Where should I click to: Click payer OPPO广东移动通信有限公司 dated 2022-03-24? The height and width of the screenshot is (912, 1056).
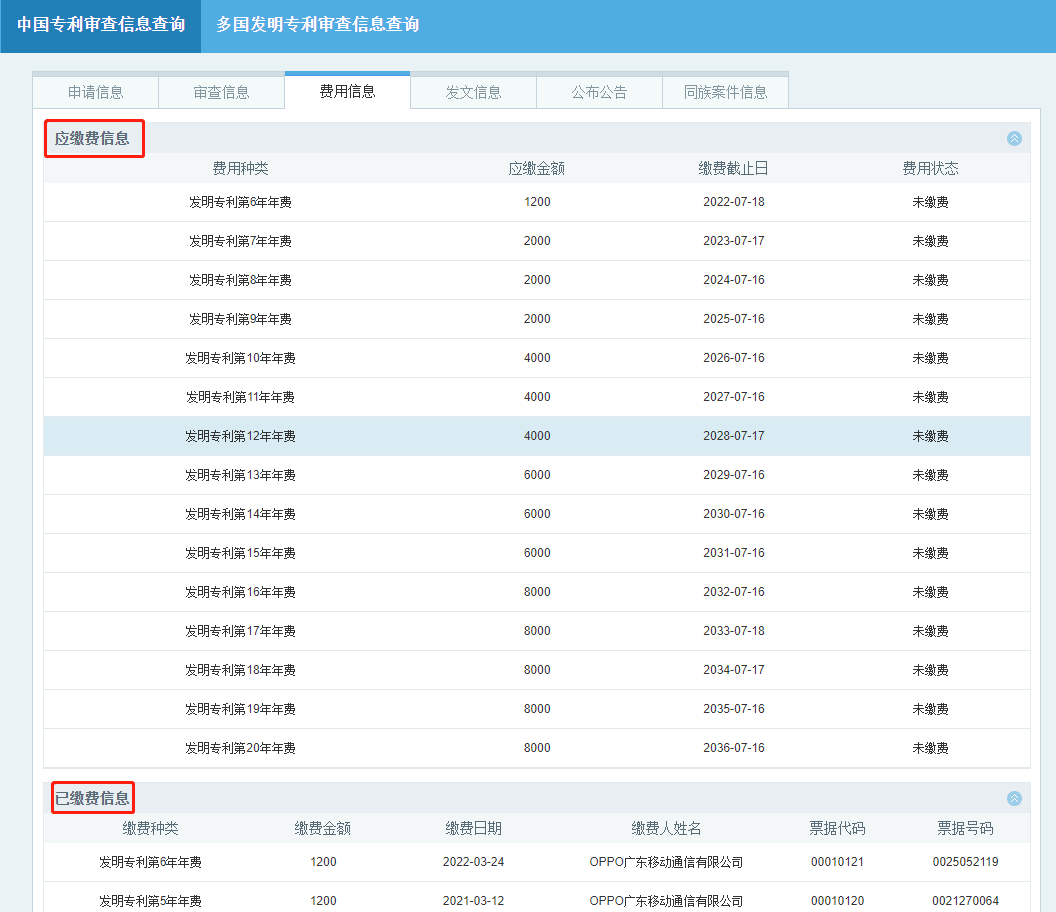[666, 862]
